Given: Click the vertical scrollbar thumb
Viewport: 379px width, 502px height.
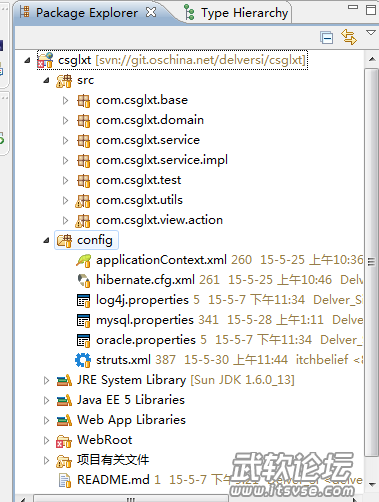Looking at the screenshot, I should click(x=372, y=262).
